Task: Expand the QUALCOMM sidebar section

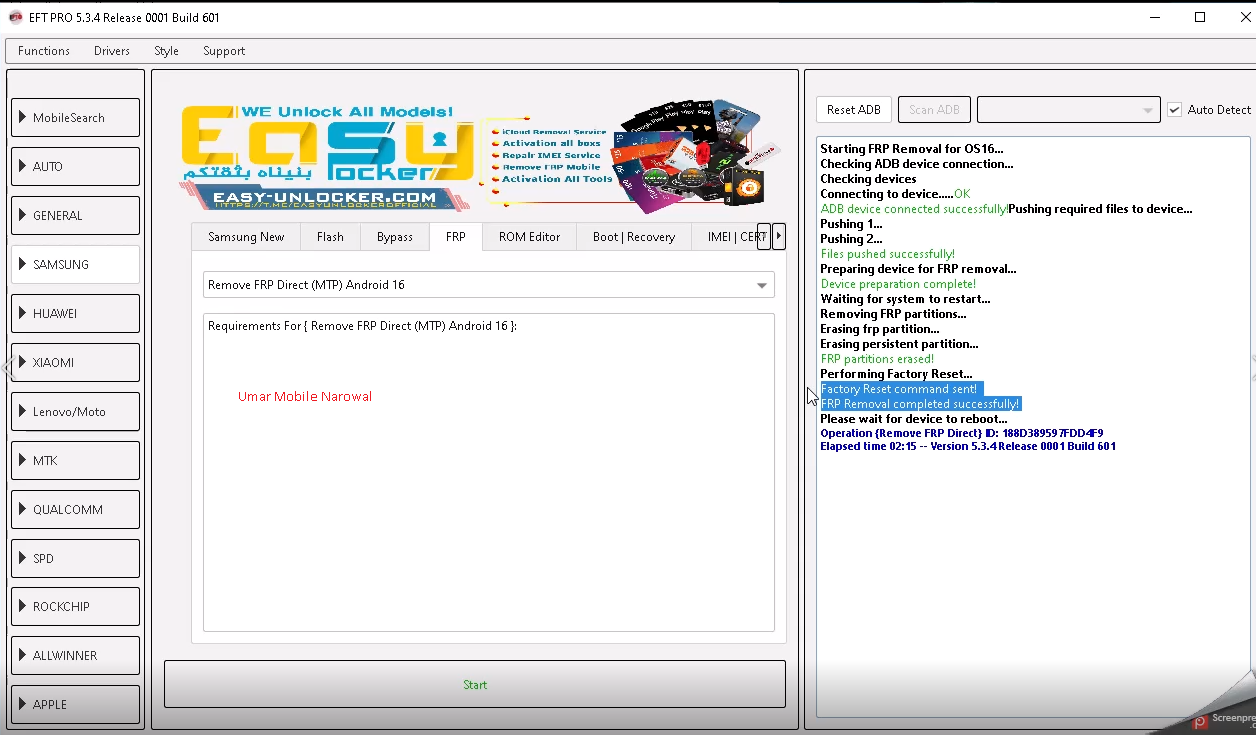Action: tap(75, 510)
